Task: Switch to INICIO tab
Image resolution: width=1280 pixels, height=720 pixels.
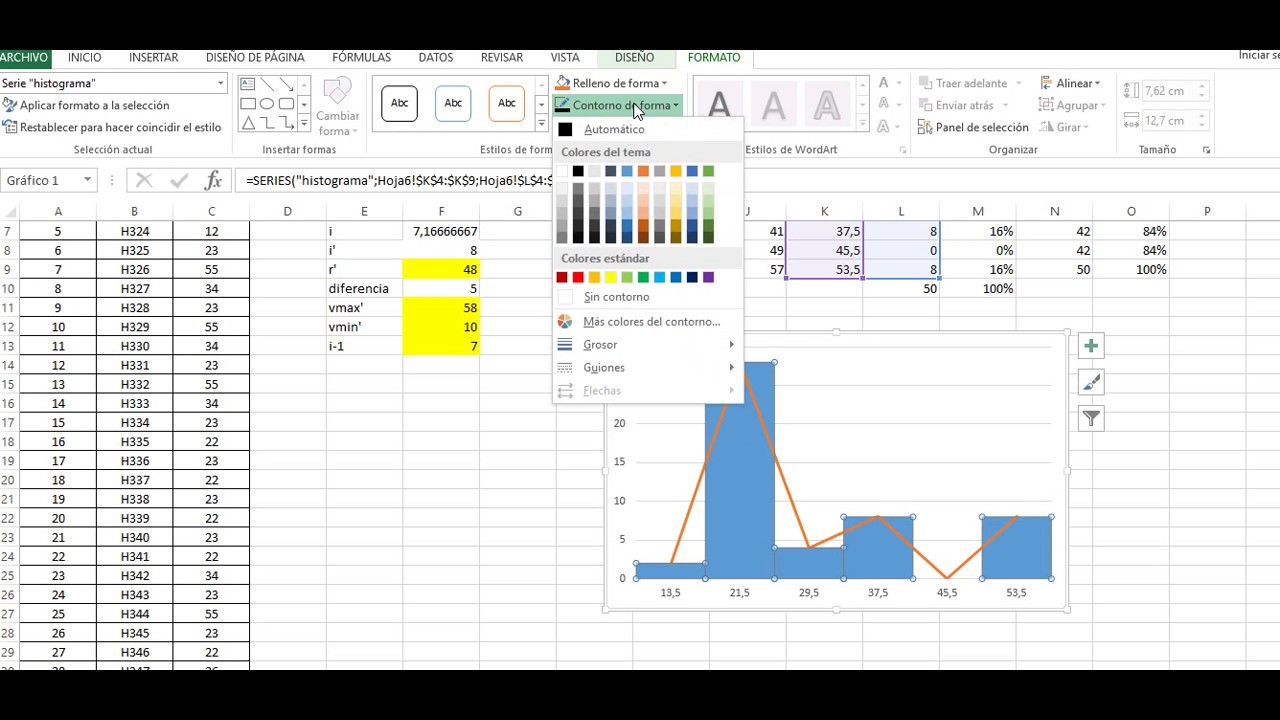Action: [x=85, y=58]
